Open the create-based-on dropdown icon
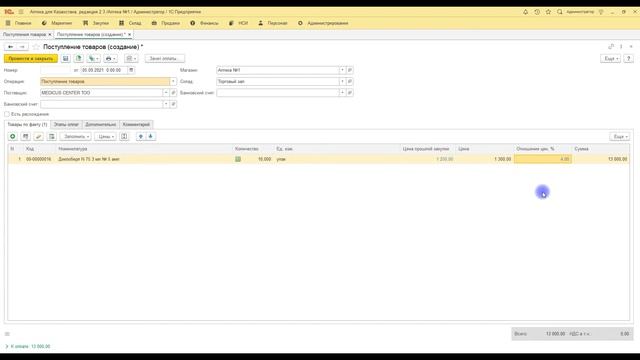Screen dimensions: 640x360 [x=93, y=58]
